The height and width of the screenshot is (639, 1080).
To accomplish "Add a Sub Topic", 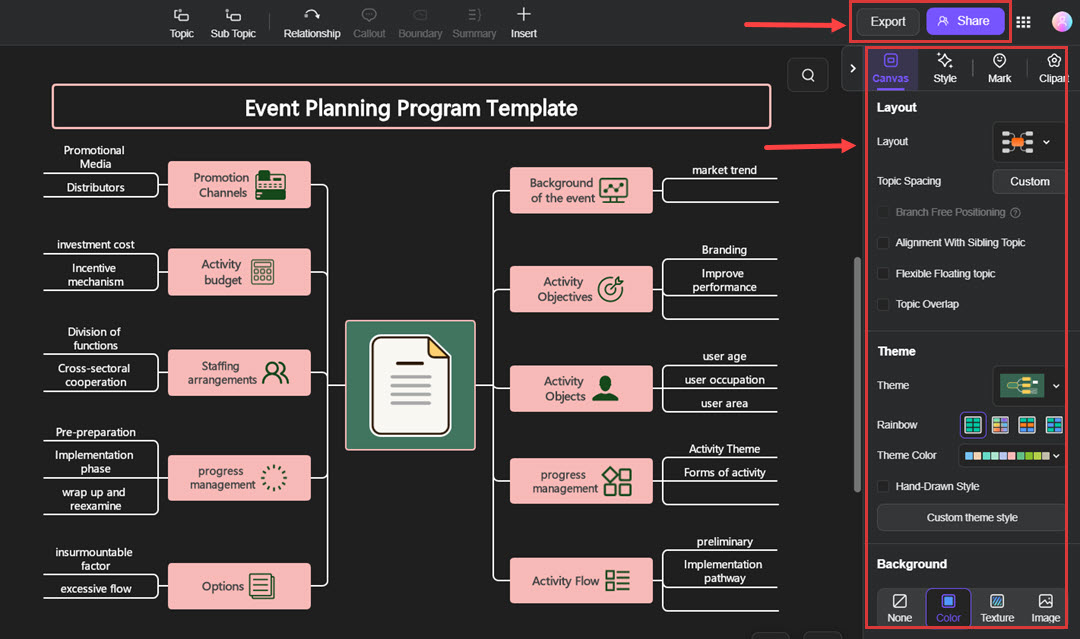I will point(233,22).
